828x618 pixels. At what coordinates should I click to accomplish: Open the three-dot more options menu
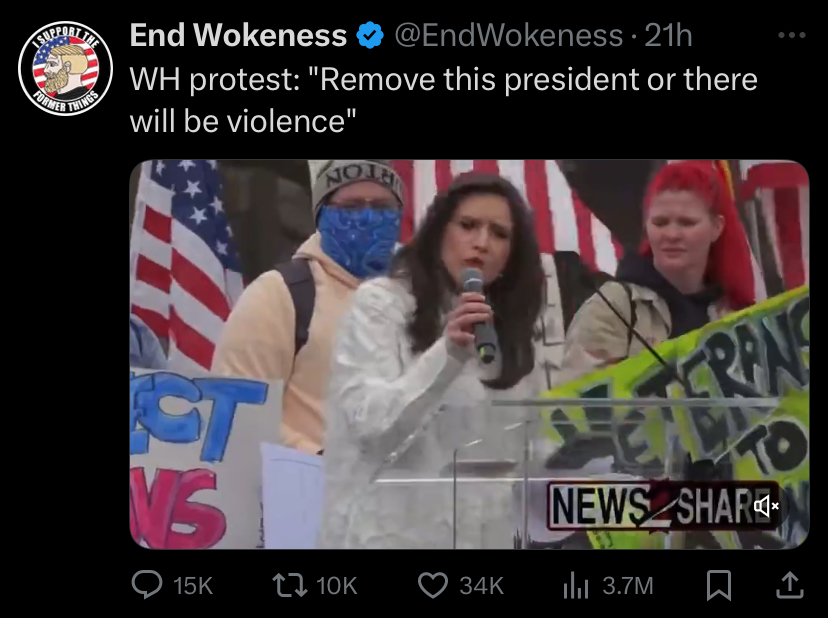[792, 35]
